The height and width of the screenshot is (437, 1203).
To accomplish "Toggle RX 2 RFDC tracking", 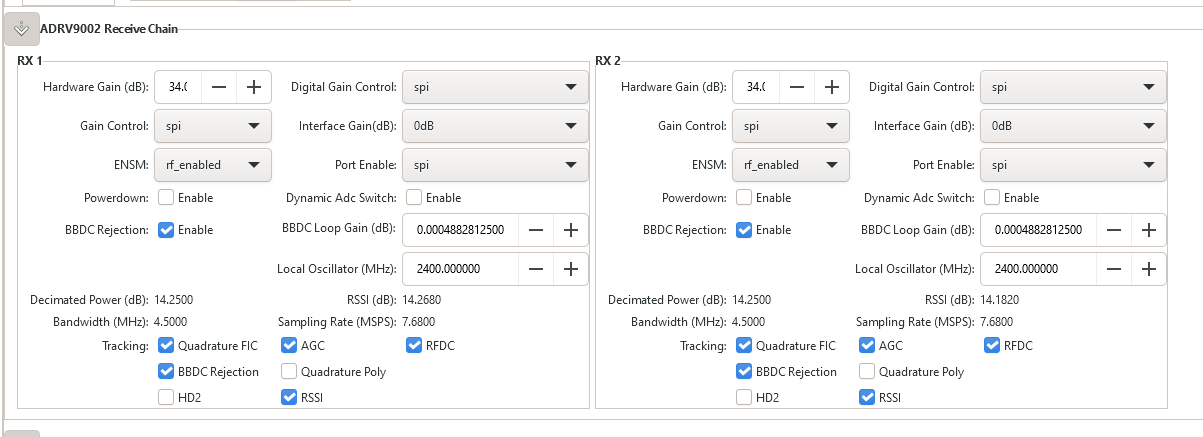I will [992, 346].
